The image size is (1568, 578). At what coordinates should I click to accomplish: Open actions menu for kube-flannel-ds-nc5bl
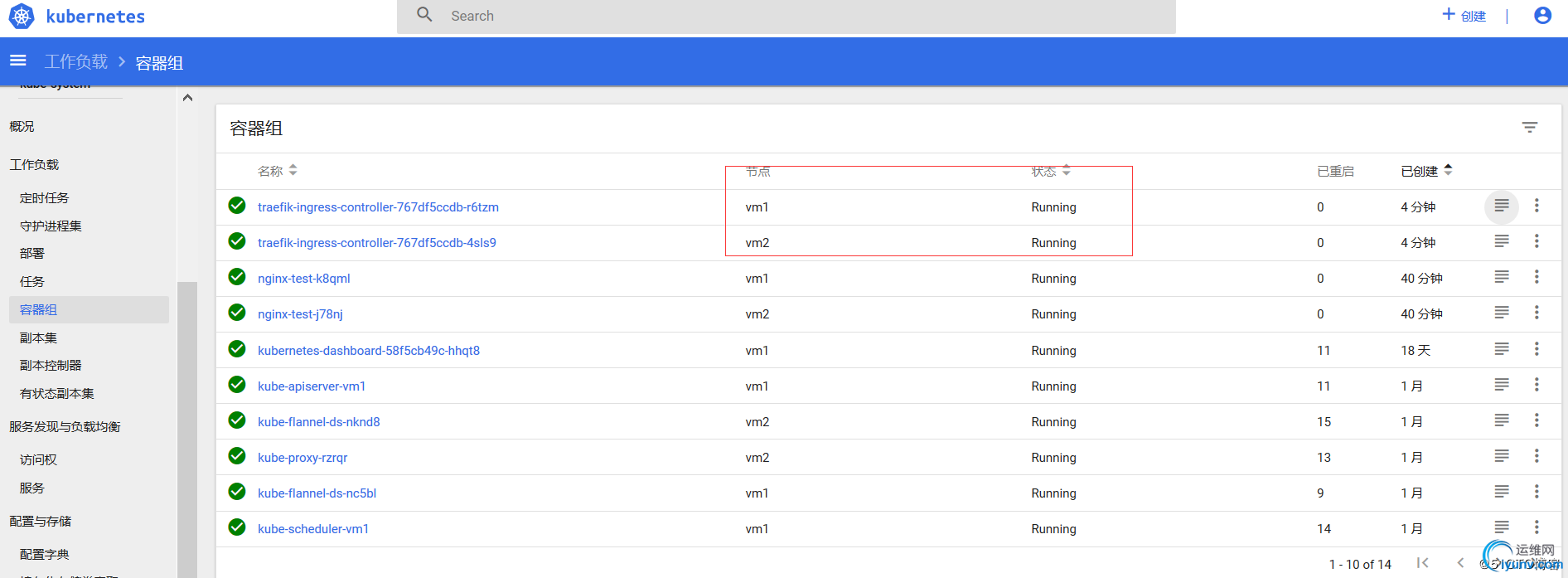1537,492
